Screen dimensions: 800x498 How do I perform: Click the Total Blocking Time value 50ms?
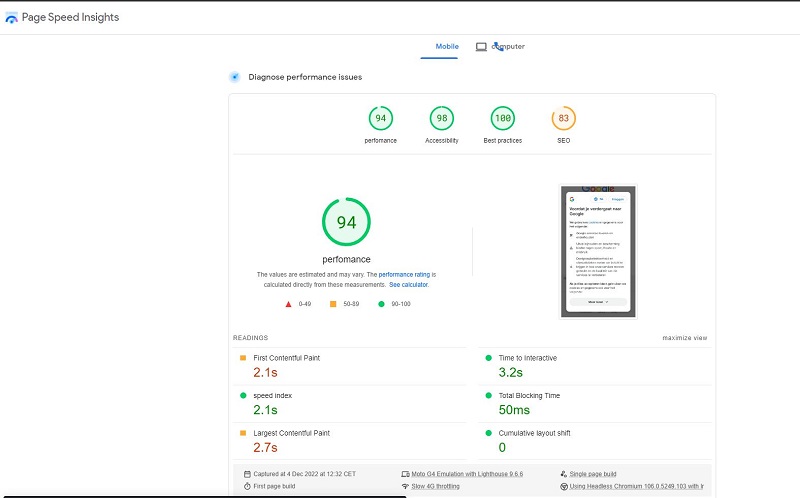pyautogui.click(x=514, y=410)
